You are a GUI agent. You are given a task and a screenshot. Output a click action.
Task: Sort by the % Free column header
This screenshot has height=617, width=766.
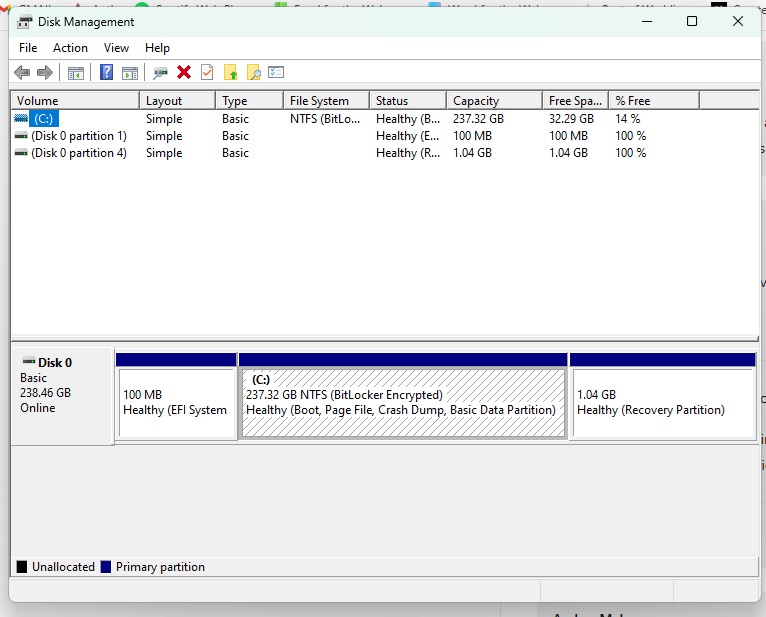654,101
